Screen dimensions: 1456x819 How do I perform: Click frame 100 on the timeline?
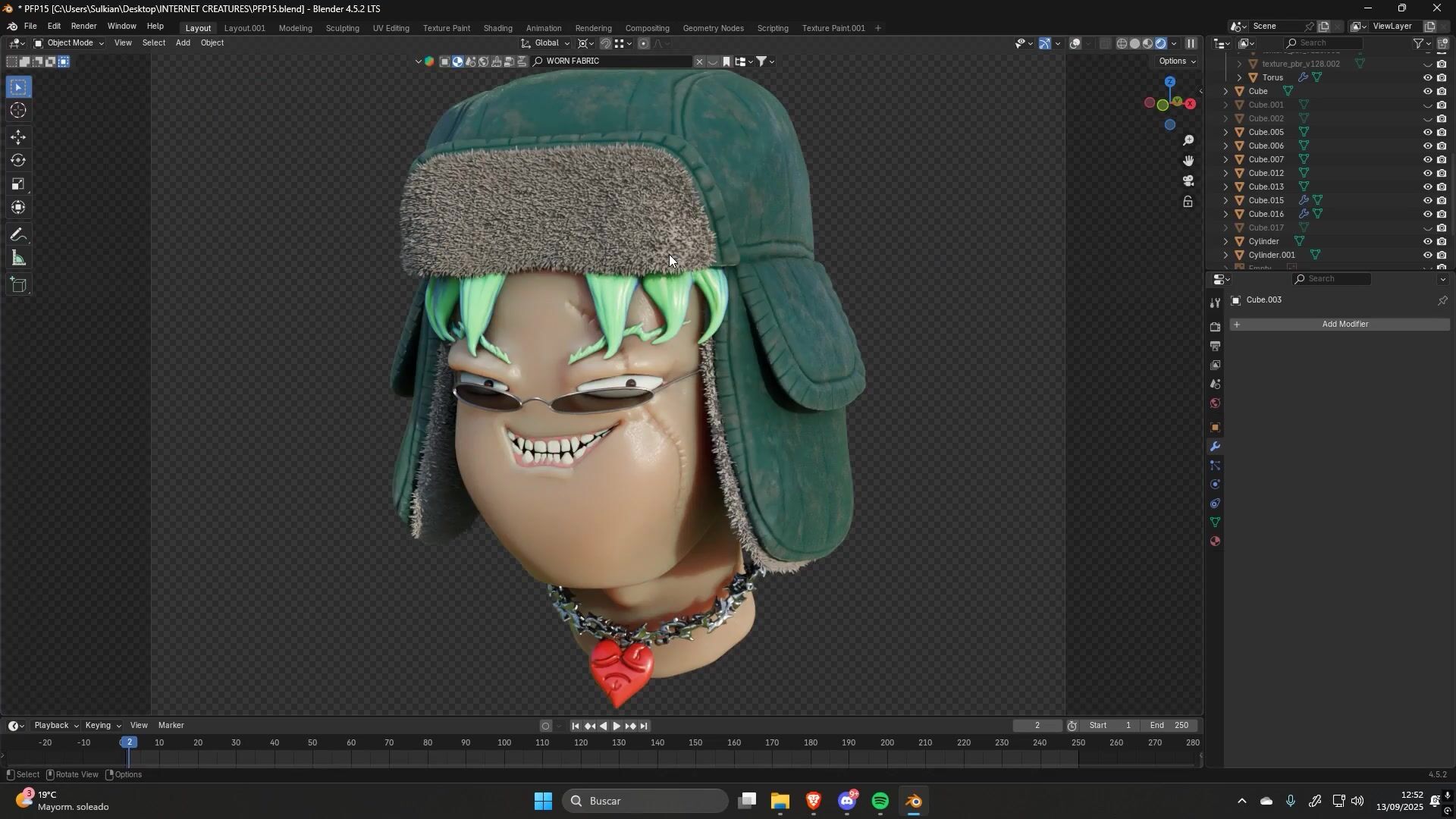point(504,743)
